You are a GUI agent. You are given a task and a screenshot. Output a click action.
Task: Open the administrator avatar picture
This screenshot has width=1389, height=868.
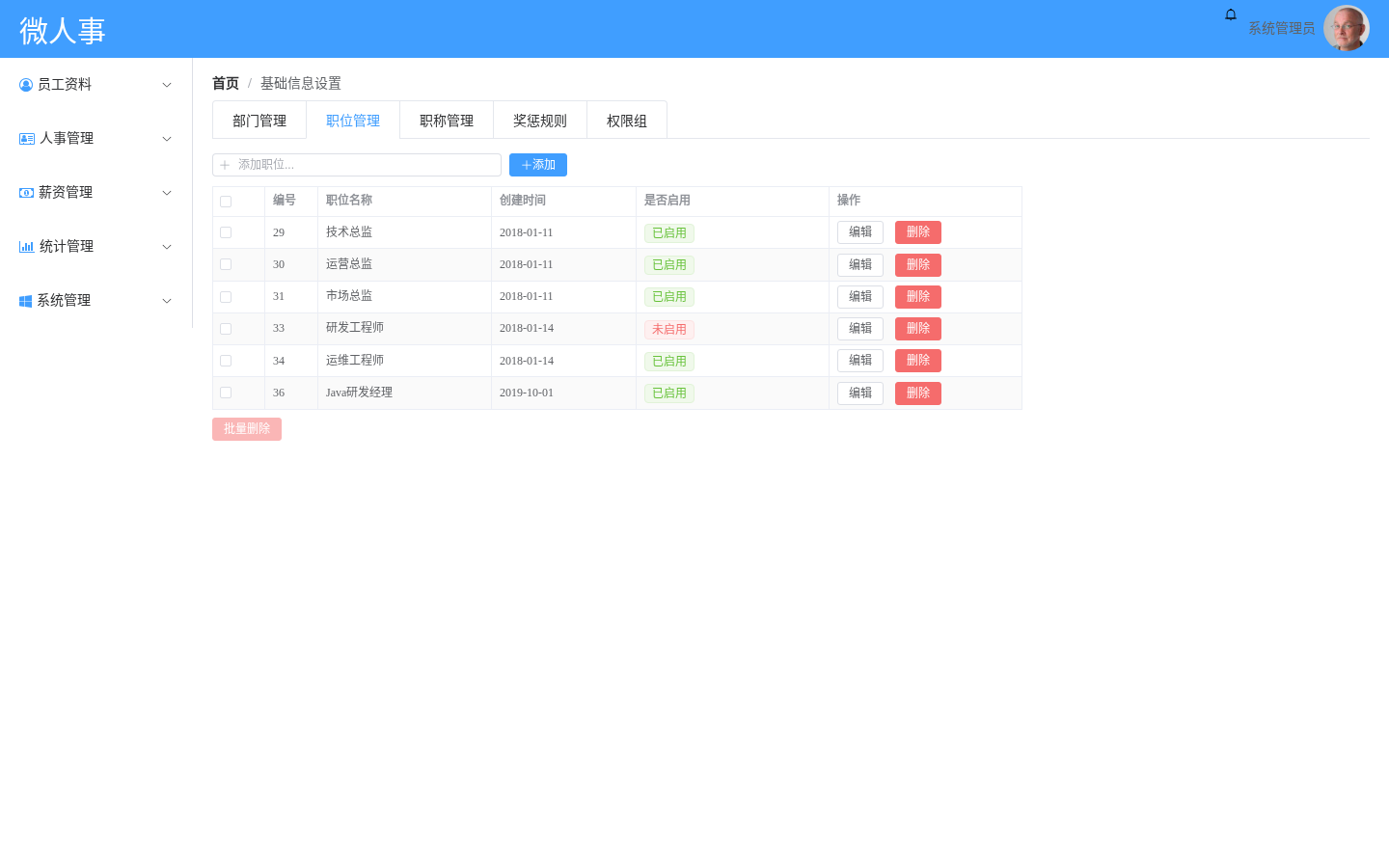point(1347,29)
